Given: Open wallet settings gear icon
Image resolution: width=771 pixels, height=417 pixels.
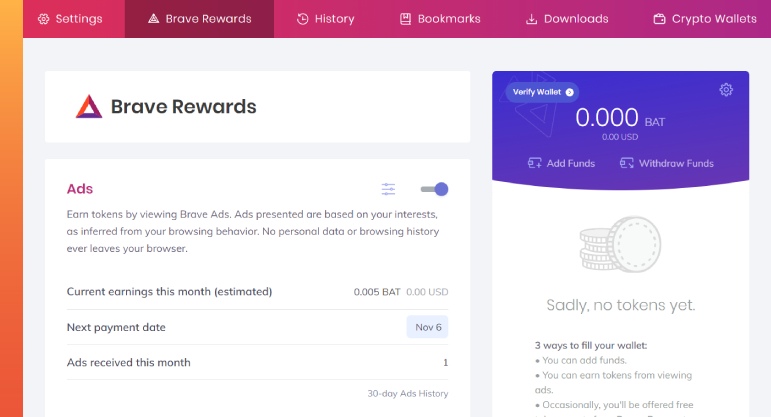Looking at the screenshot, I should (726, 89).
